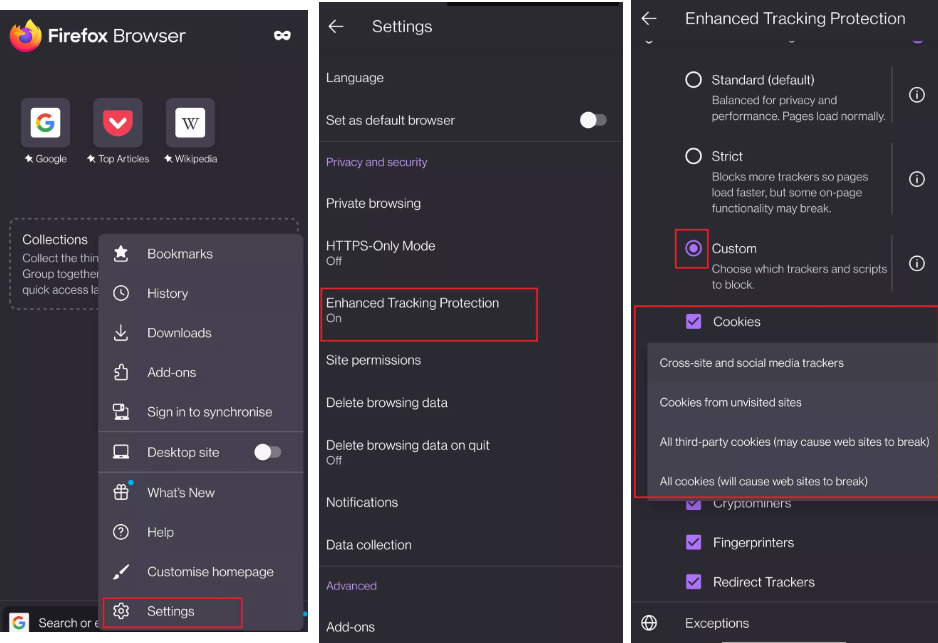Screen dimensions: 938x643
Task: Choose Cross-site and social media trackers option
Action: tap(792, 363)
